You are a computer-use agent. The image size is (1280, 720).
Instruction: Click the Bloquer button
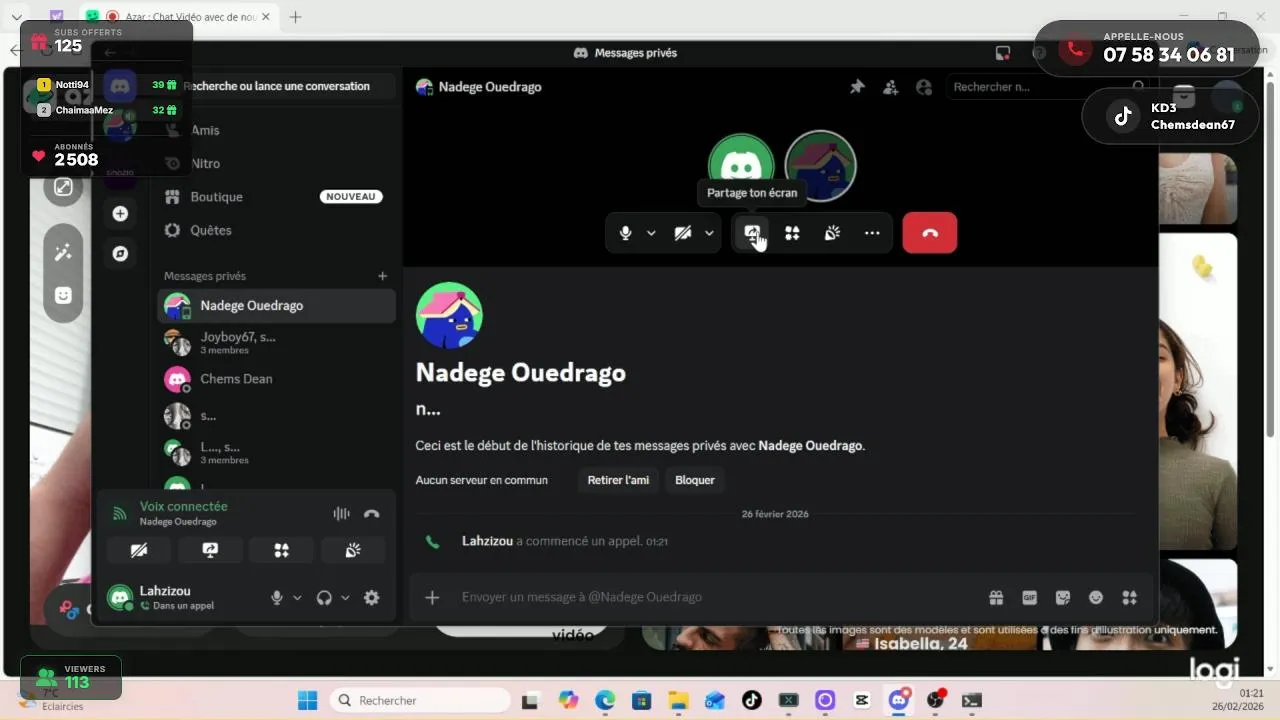tap(695, 480)
